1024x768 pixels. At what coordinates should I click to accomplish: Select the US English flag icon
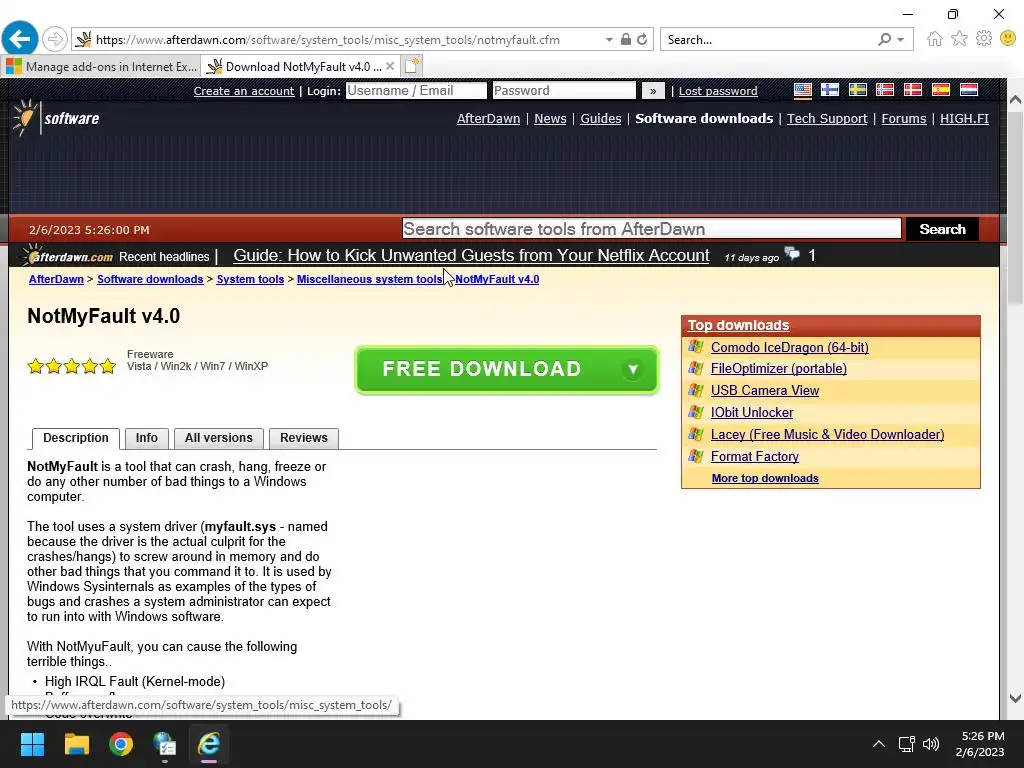803,90
